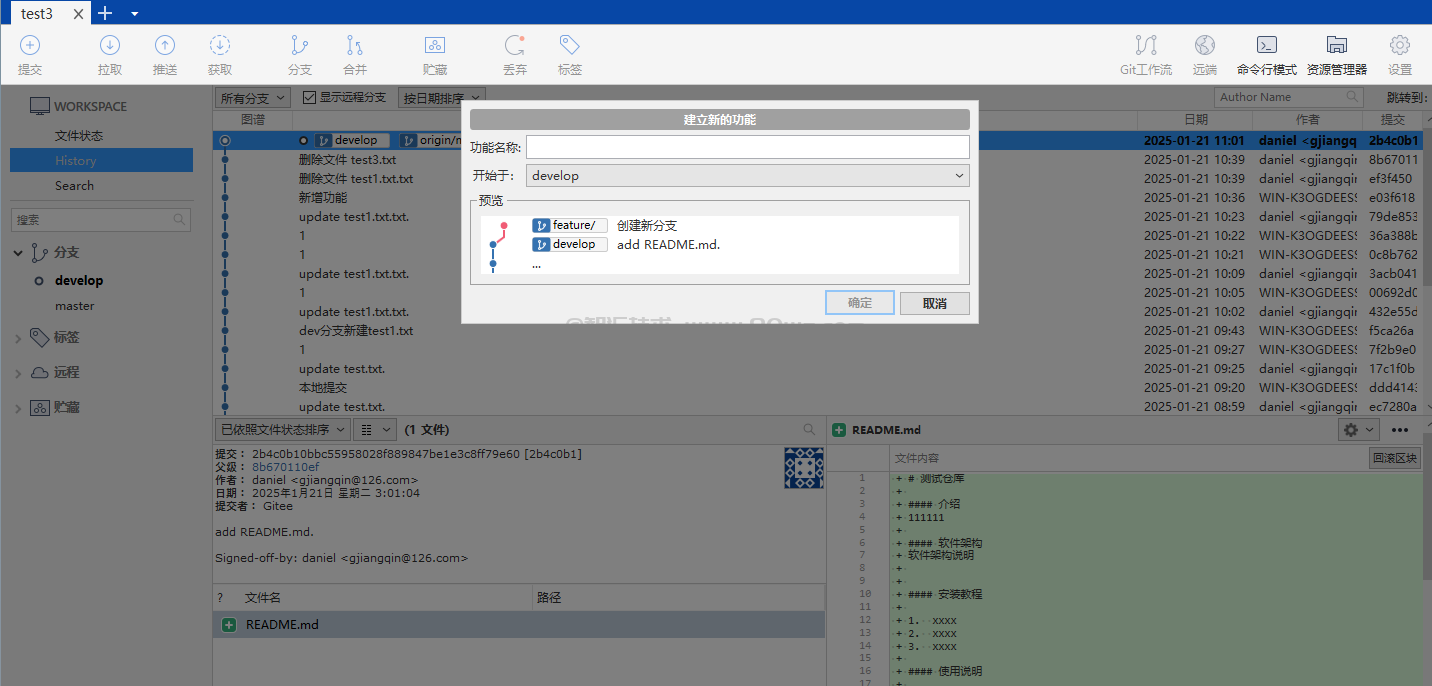Open the 贮藏 (Stash) toolbar icon
Image resolution: width=1432 pixels, height=686 pixels.
coord(435,46)
